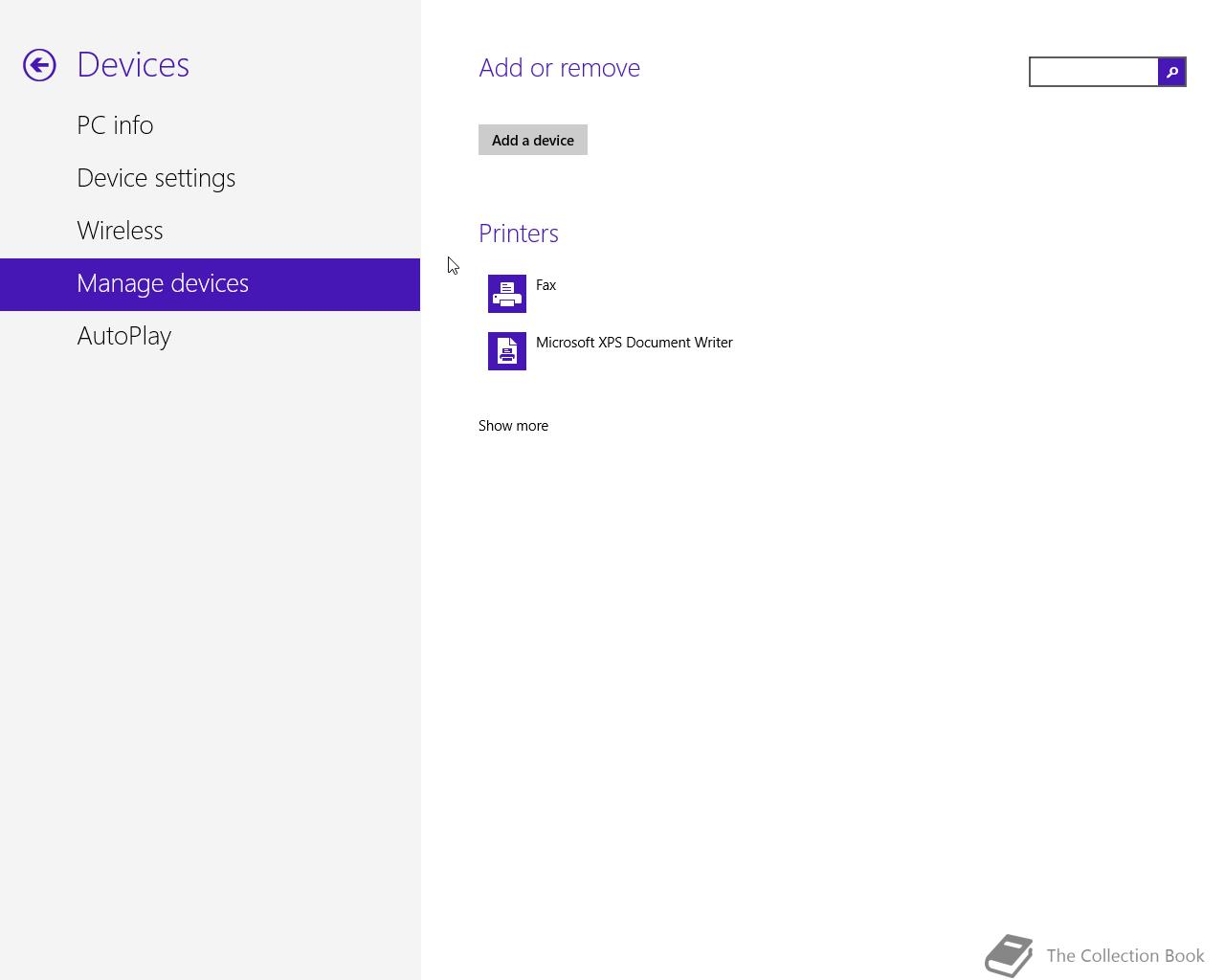Image resolution: width=1225 pixels, height=980 pixels.
Task: Click the Printers section heading
Action: [519, 234]
